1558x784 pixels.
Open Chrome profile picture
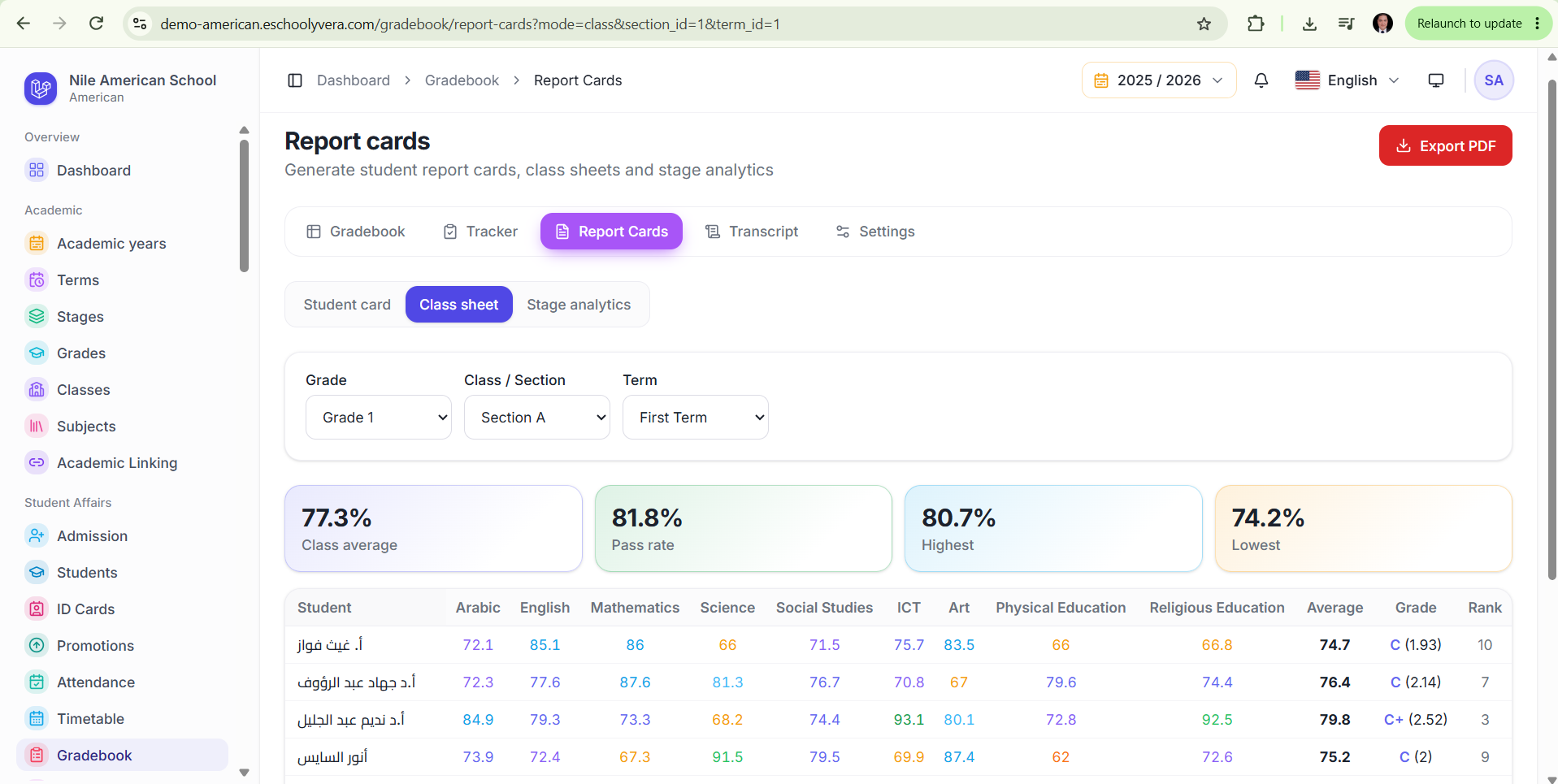[x=1382, y=24]
